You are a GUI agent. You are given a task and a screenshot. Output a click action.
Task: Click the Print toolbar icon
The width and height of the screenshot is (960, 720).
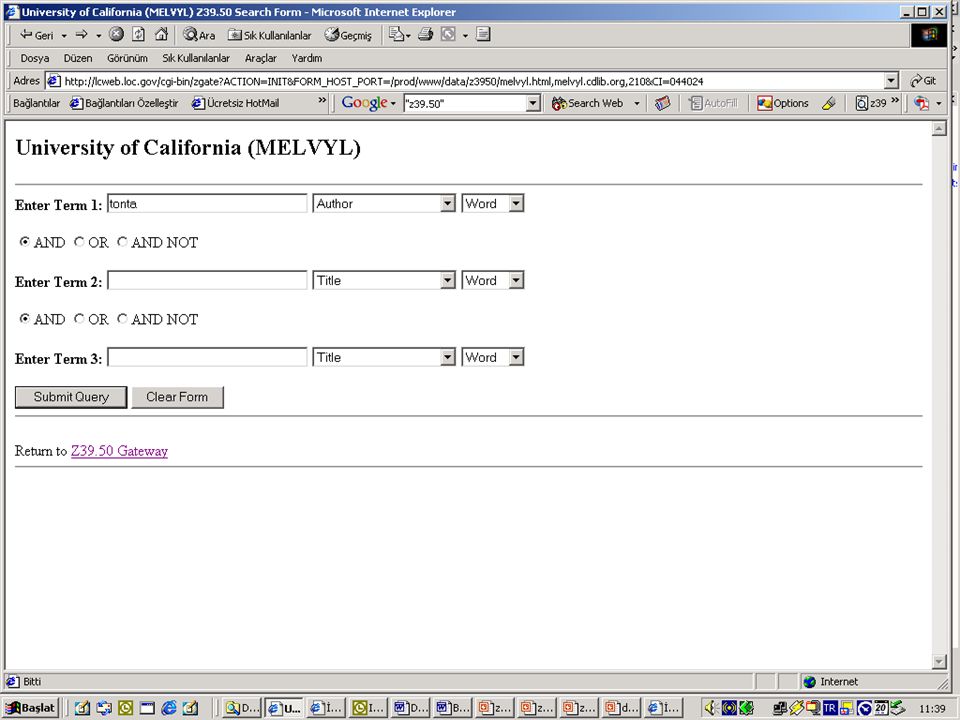point(426,35)
